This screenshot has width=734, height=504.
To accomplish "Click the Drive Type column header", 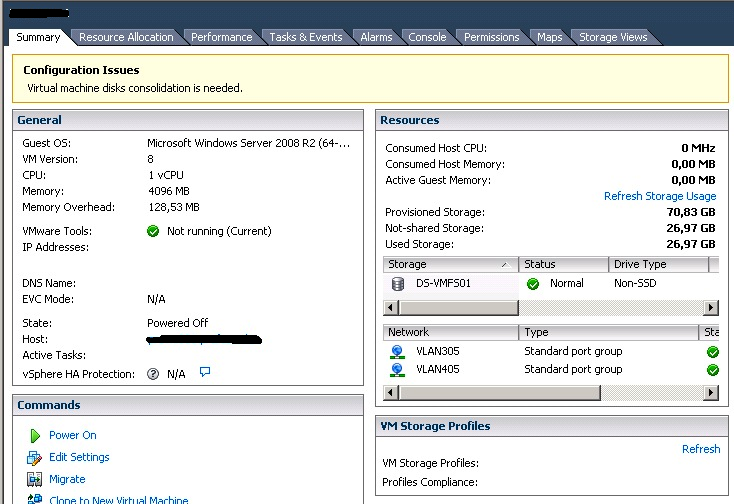I will click(x=659, y=264).
